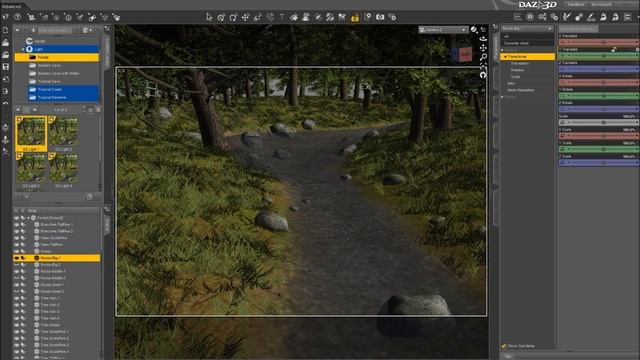640x360 pixels.
Task: Toggle visibility eye of Tree Ash 1
Action: (16, 298)
